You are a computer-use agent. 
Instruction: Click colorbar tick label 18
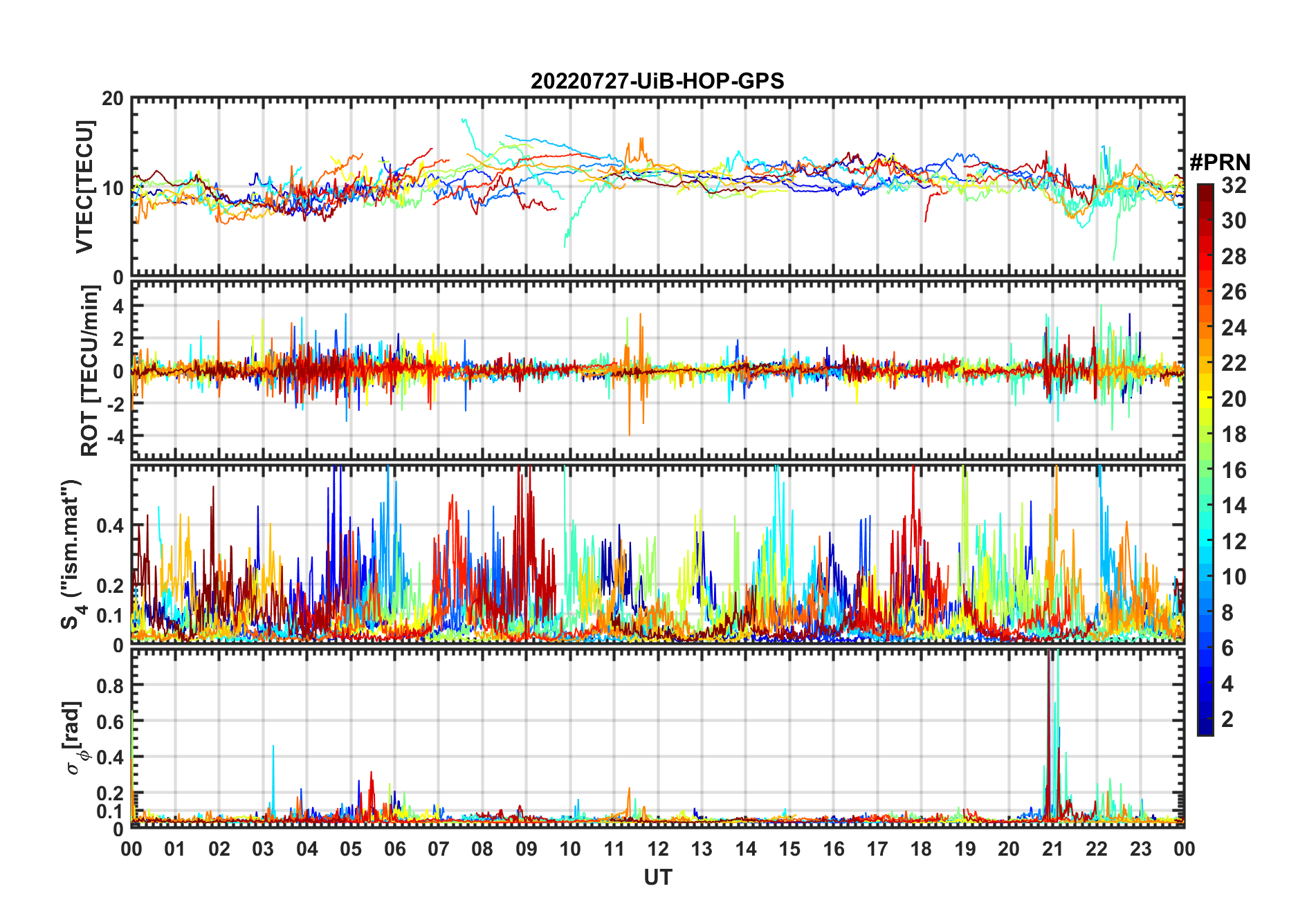(x=1234, y=434)
